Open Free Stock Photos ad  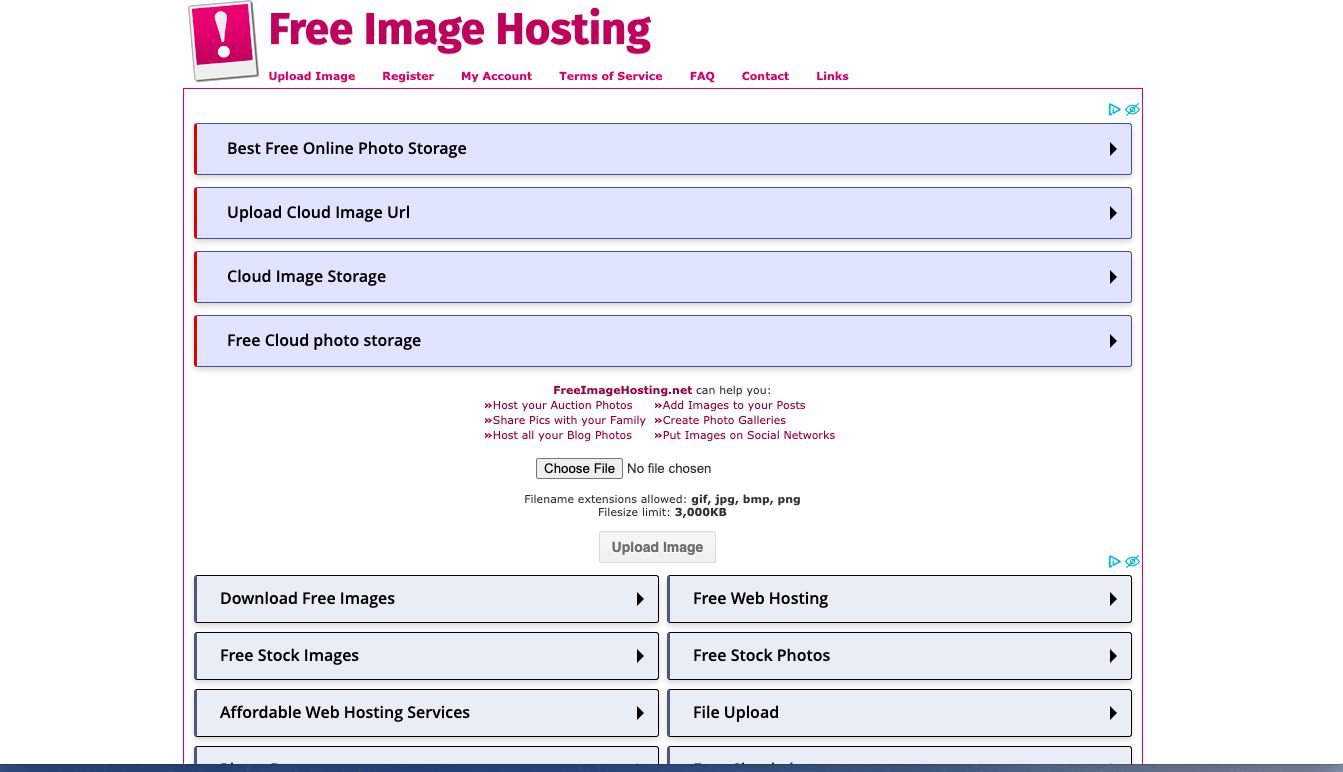(900, 656)
